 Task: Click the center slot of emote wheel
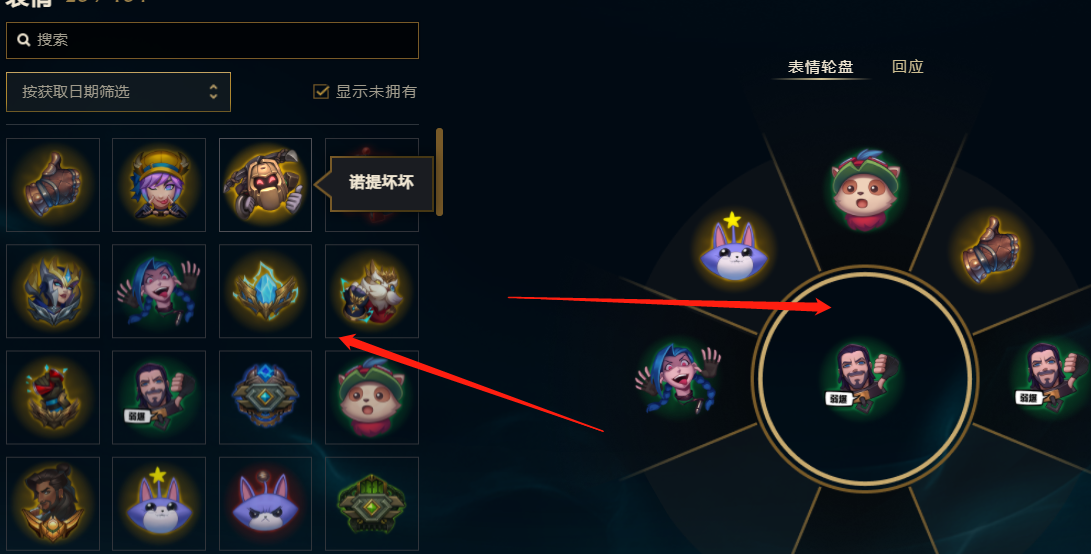tap(865, 379)
